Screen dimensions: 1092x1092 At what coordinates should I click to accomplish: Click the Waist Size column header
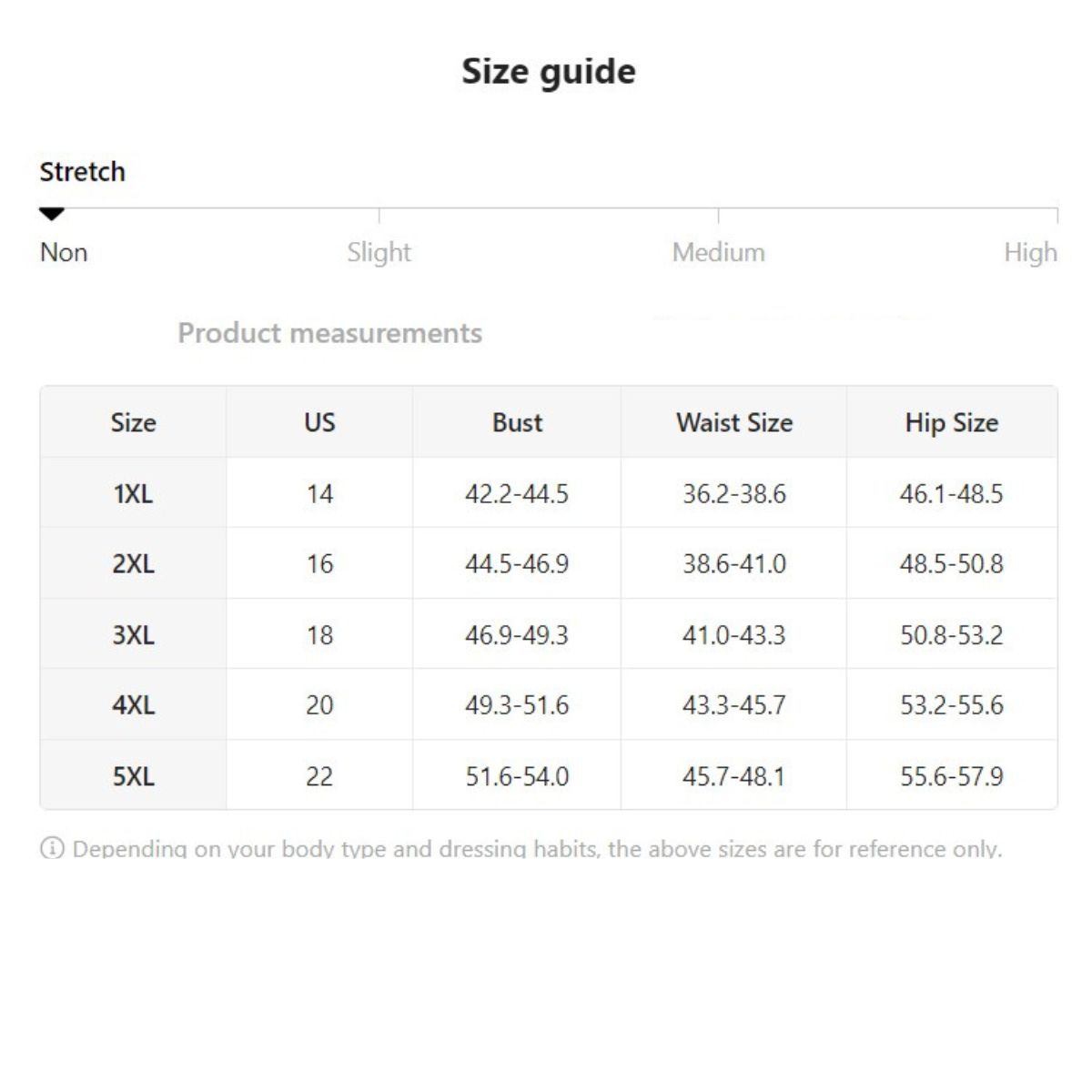point(733,422)
